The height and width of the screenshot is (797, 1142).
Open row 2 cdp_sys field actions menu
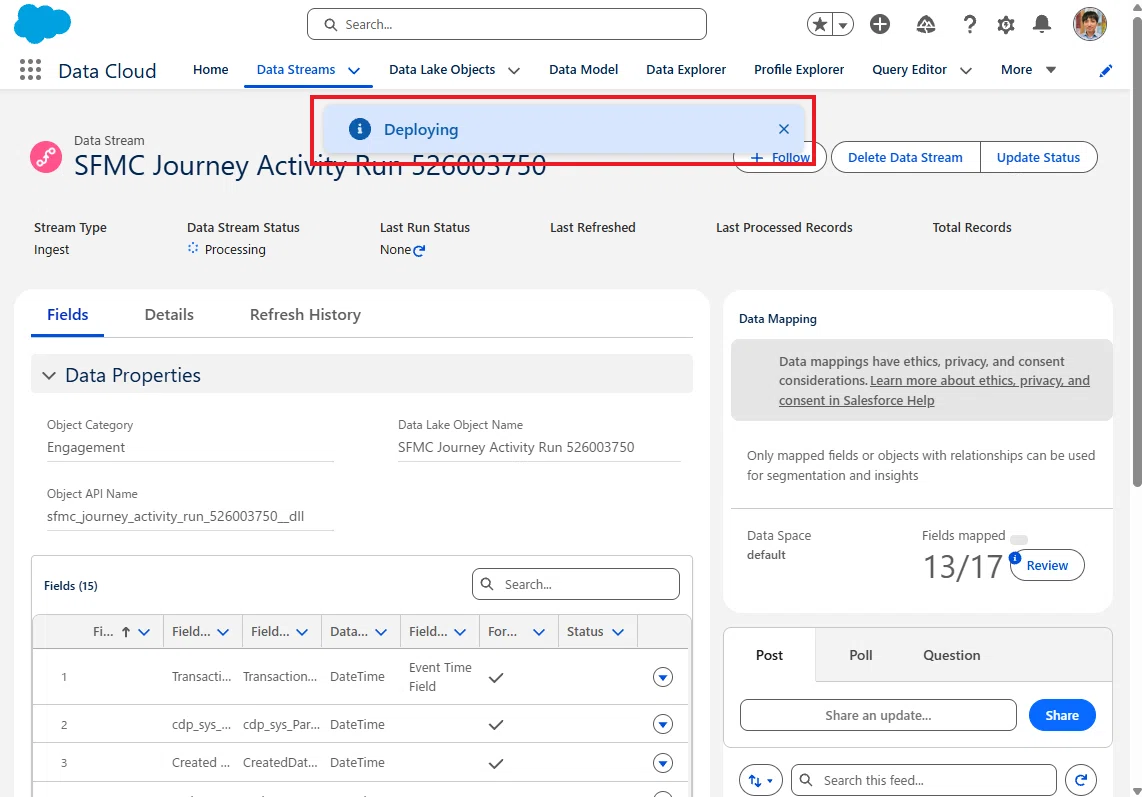663,724
